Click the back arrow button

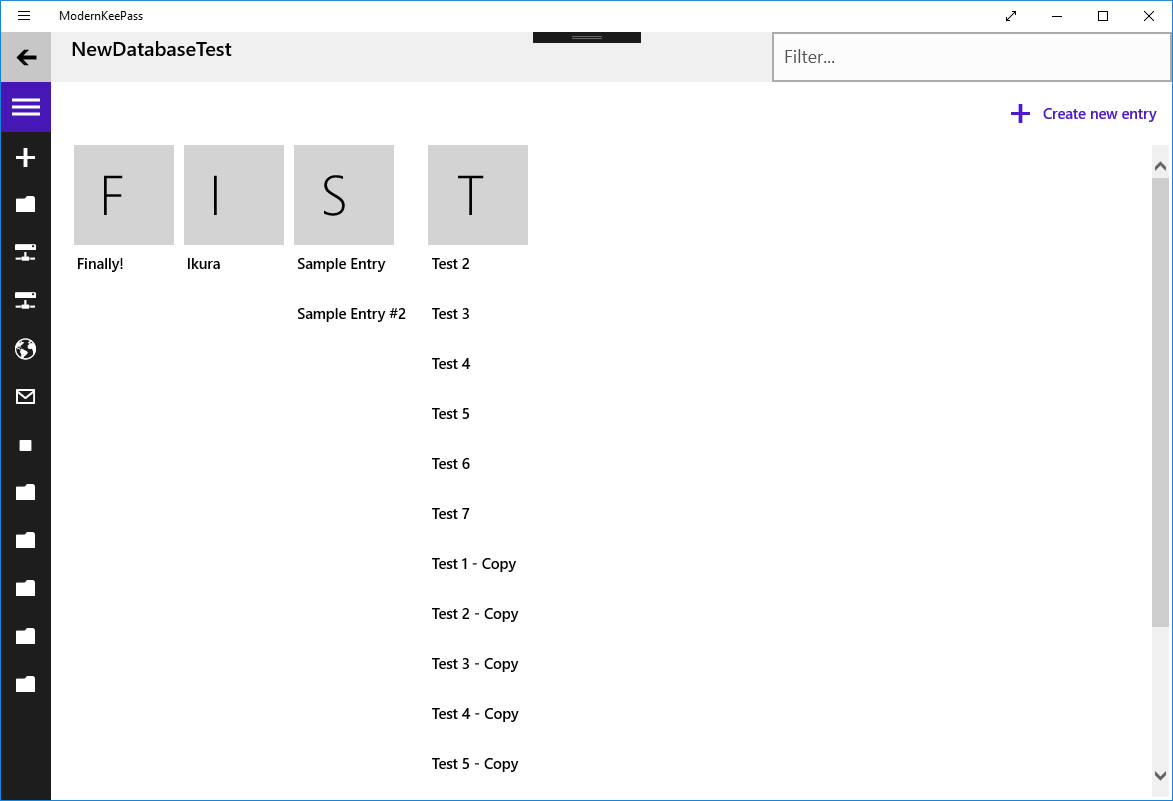pos(26,57)
